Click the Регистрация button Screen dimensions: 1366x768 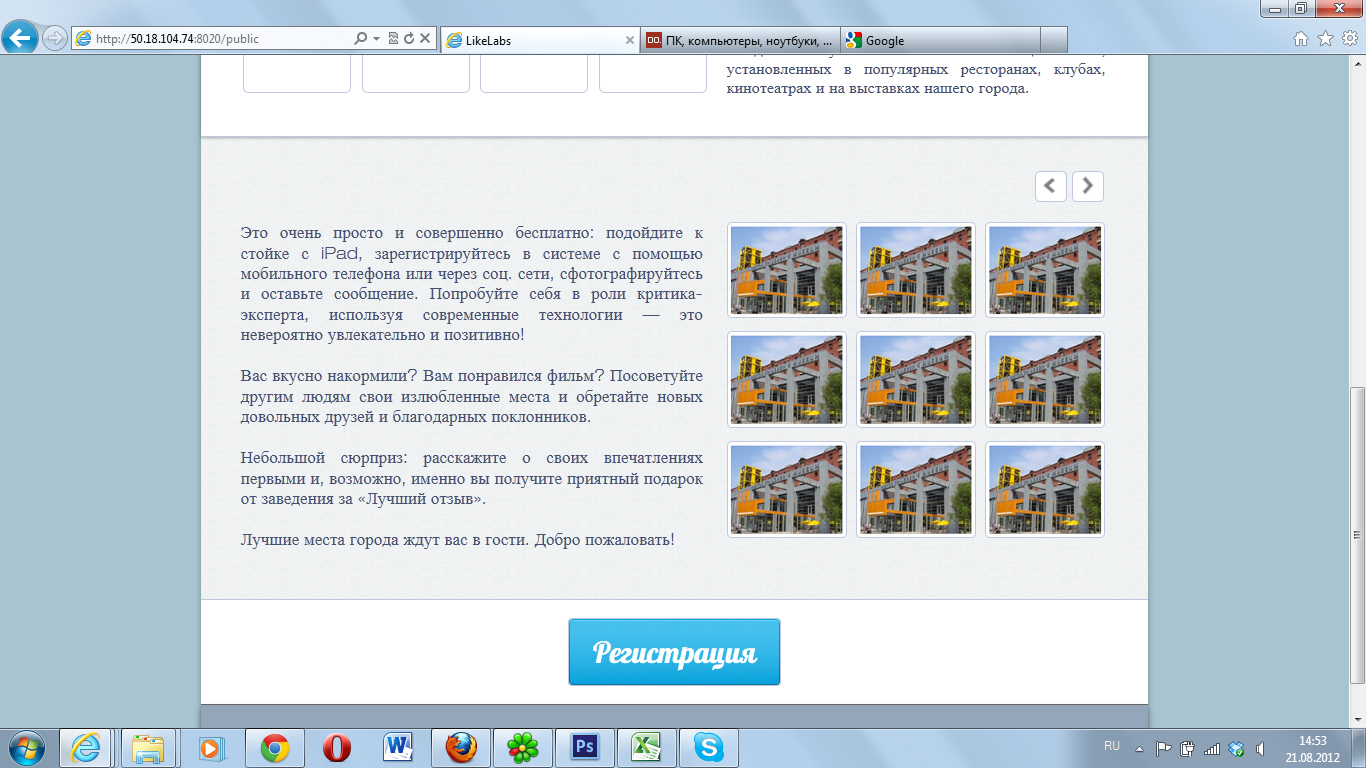click(674, 652)
